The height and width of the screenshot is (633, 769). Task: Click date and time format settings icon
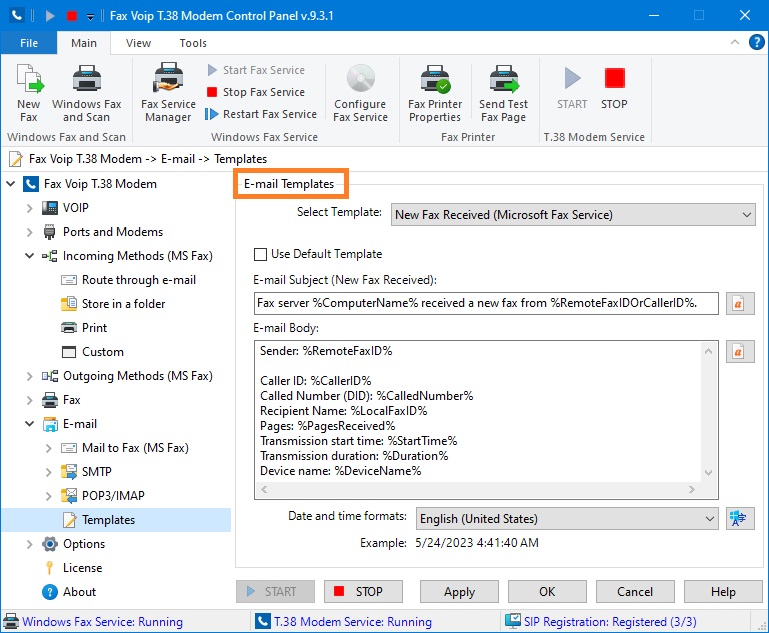coord(740,518)
